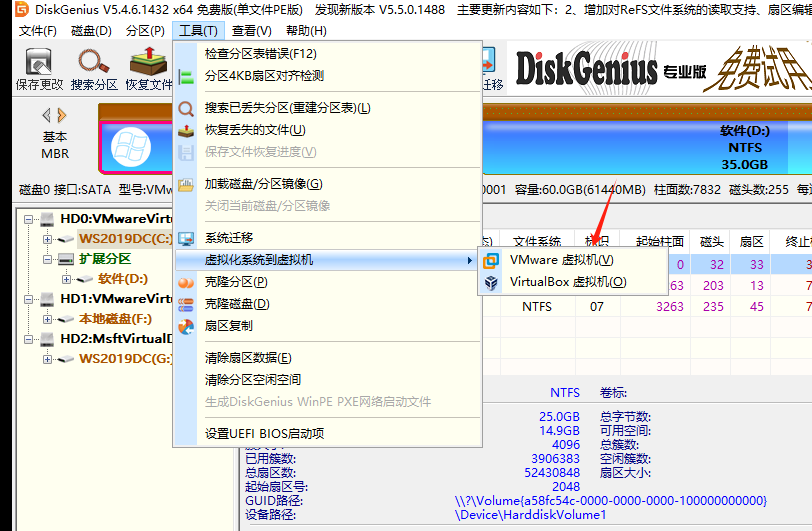Choose 扇区复制 menu entry
The height and width of the screenshot is (531, 812).
(328, 326)
